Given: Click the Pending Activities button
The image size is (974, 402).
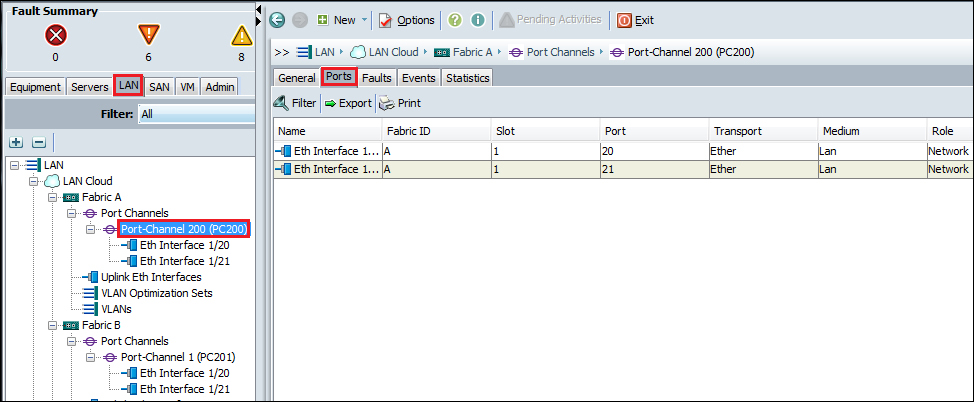Looking at the screenshot, I should click(x=551, y=20).
